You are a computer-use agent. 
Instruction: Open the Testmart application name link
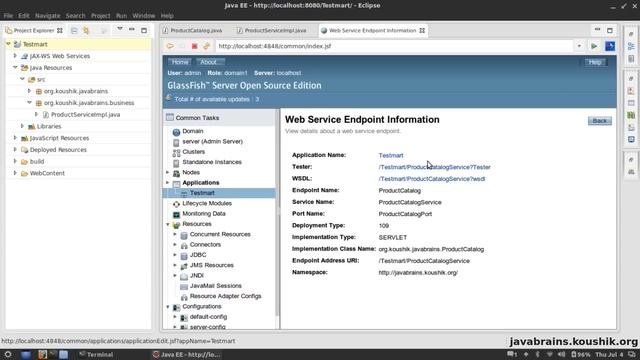point(391,156)
